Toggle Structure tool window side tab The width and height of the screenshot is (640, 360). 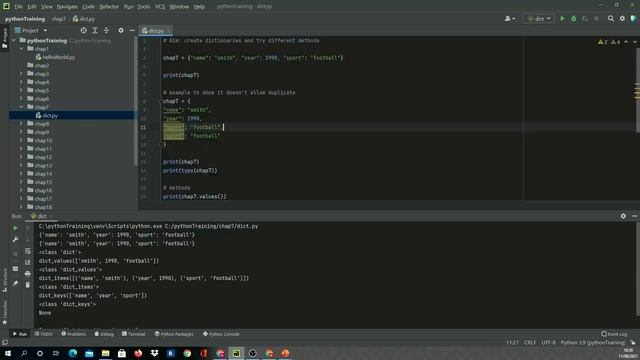(x=4, y=280)
